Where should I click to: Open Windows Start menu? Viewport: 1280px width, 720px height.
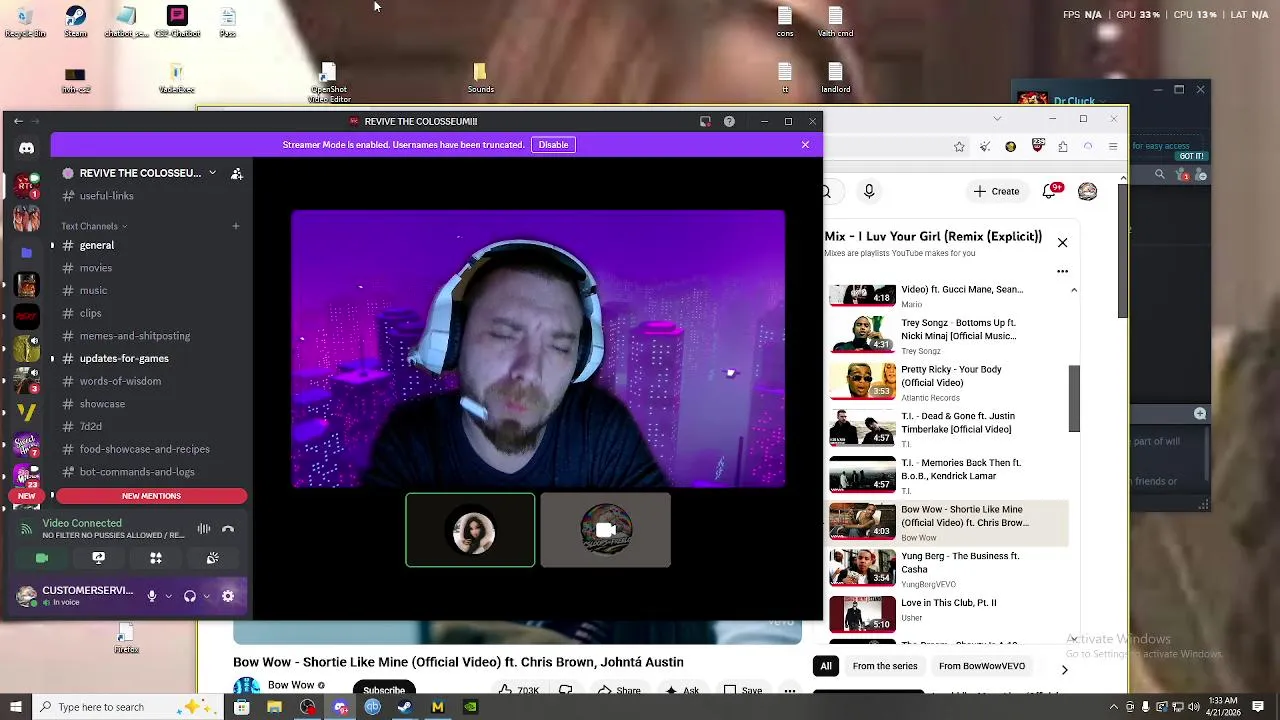18,707
